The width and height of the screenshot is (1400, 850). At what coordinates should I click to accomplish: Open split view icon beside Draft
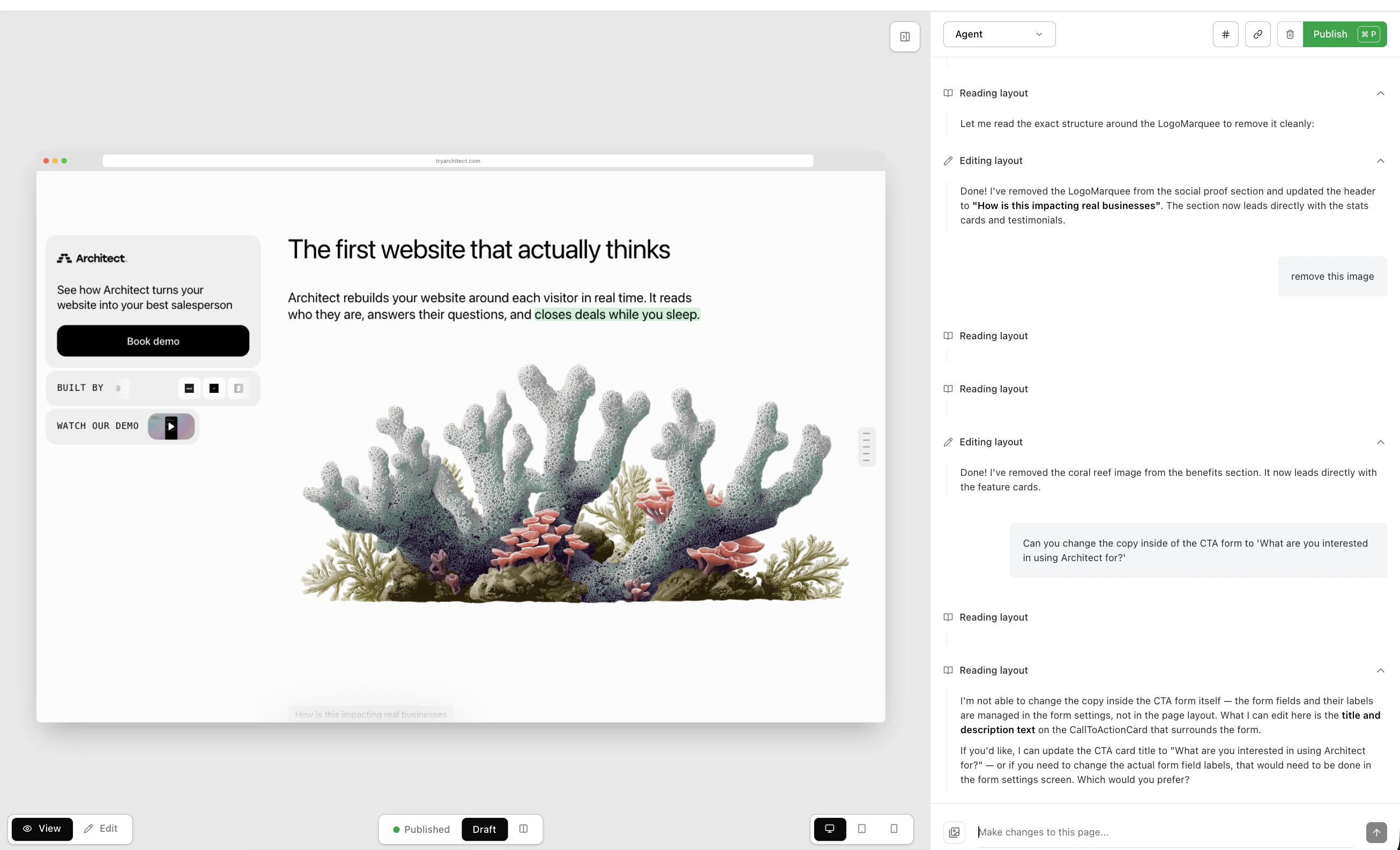click(x=523, y=829)
